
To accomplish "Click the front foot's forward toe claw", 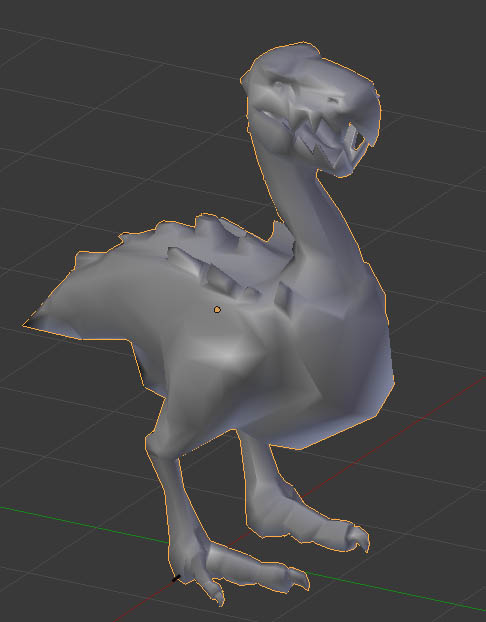I will coord(298,578).
